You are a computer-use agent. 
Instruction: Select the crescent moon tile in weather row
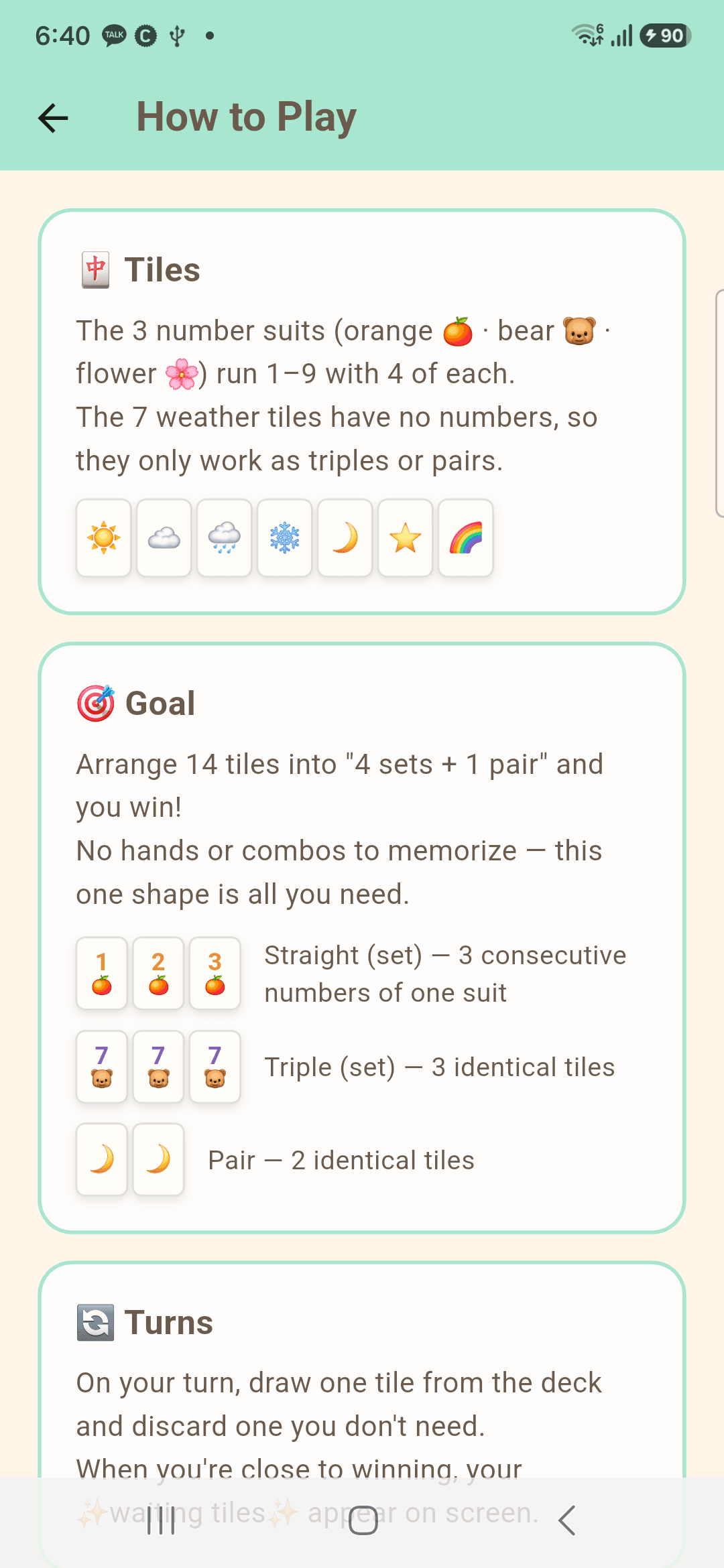[x=345, y=537]
